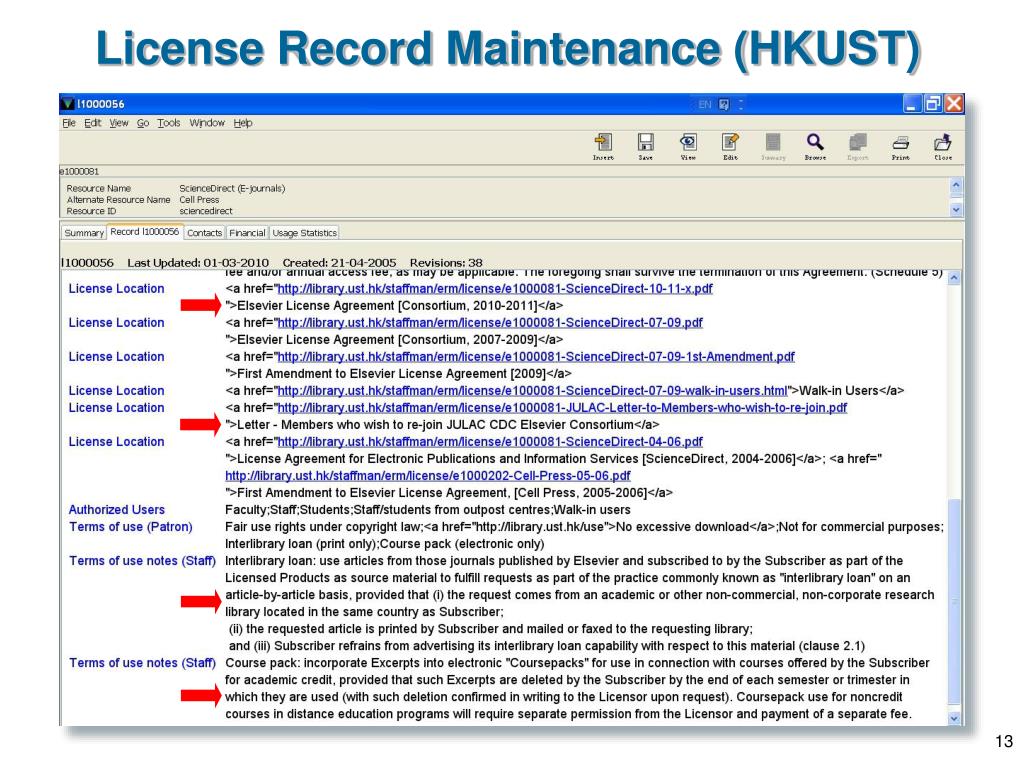Open the View menu
This screenshot has width=1024, height=768.
[x=119, y=123]
